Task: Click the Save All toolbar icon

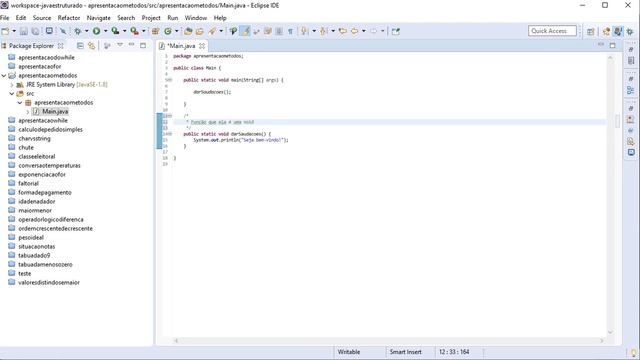Action: pyautogui.click(x=36, y=31)
